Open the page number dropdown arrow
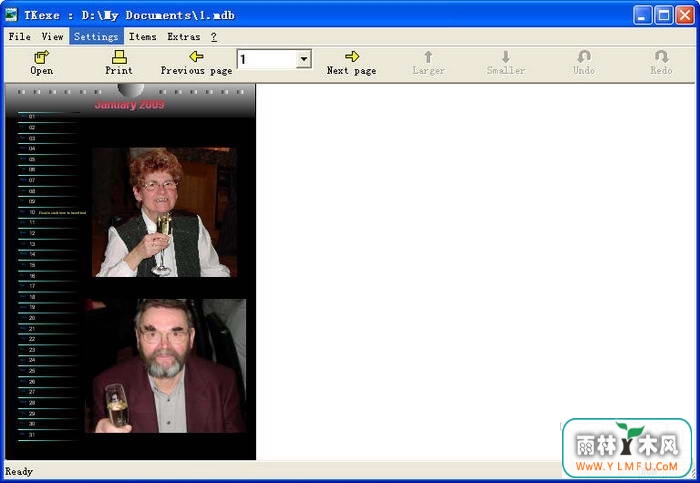The image size is (700, 483). (304, 59)
